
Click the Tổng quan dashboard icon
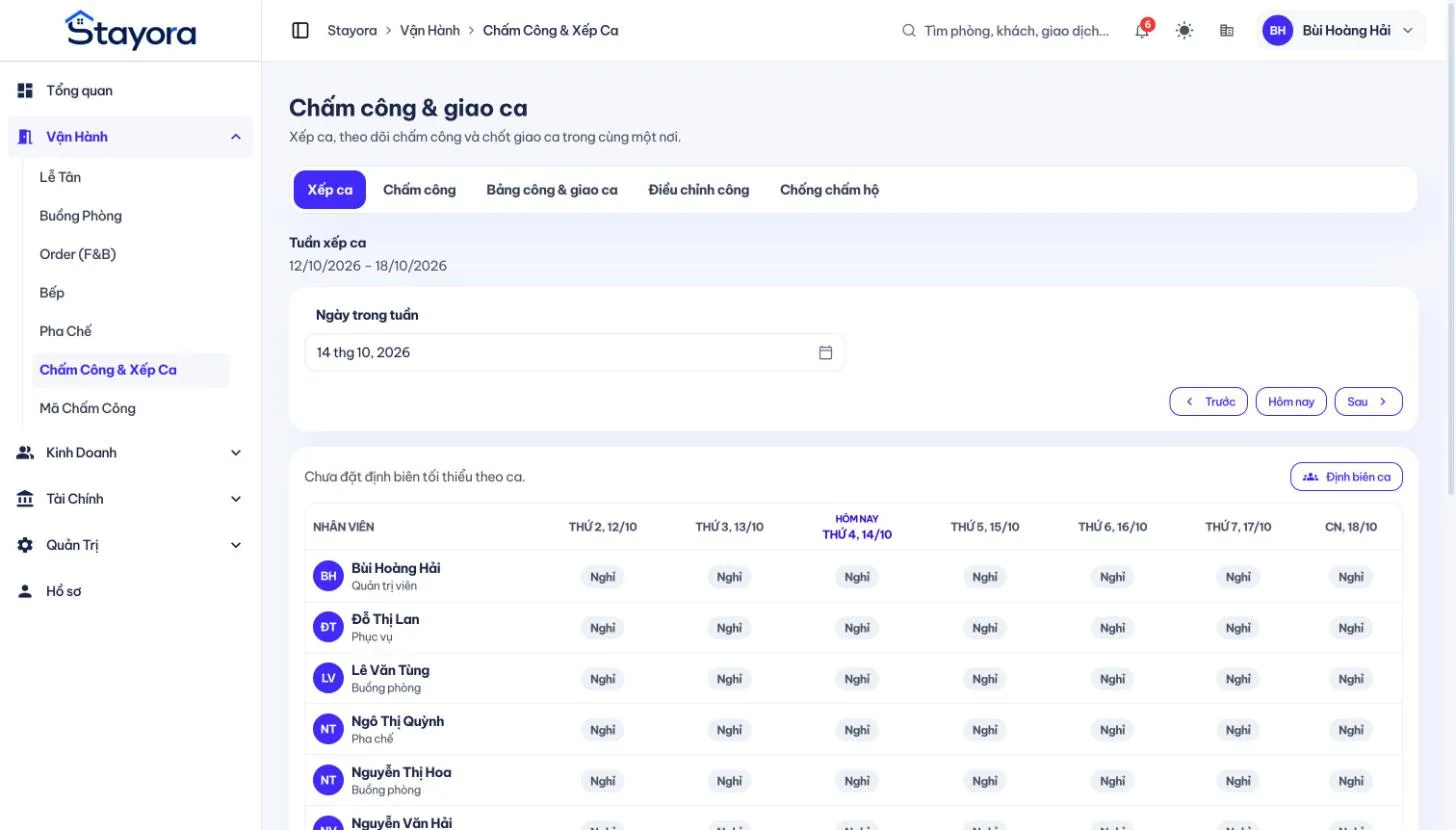(x=25, y=91)
